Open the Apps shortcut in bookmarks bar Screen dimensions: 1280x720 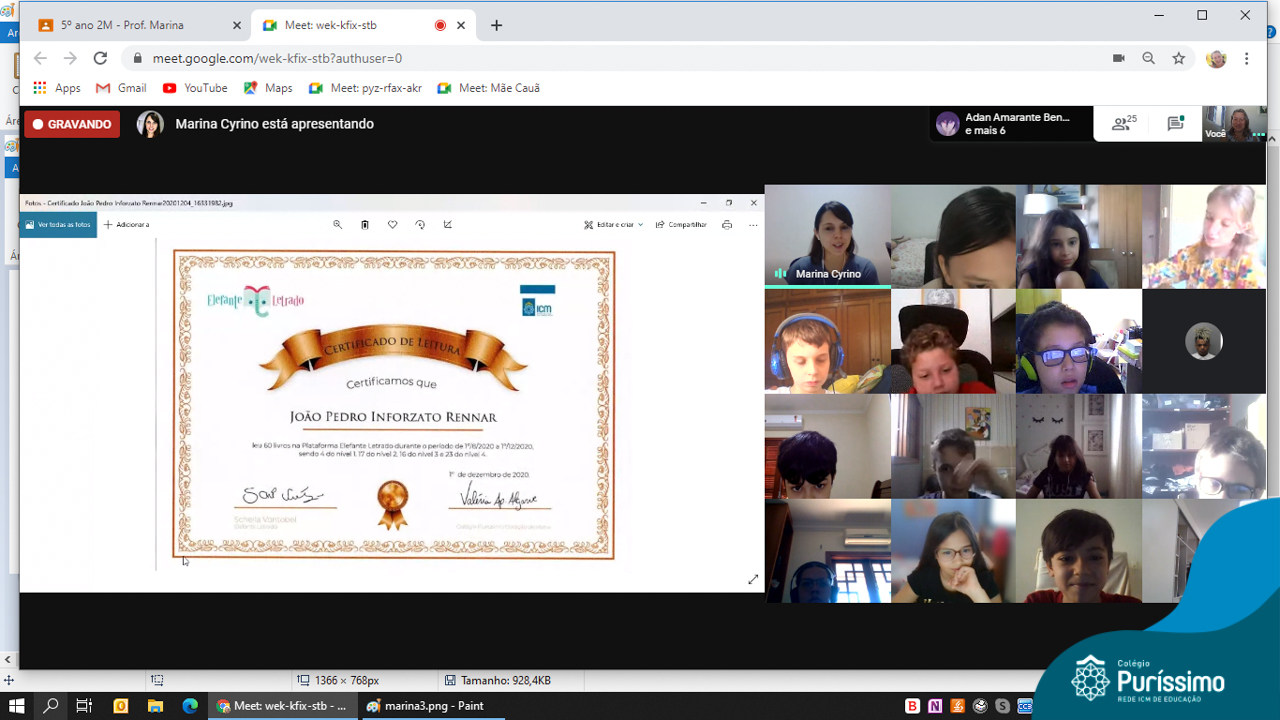coord(57,88)
